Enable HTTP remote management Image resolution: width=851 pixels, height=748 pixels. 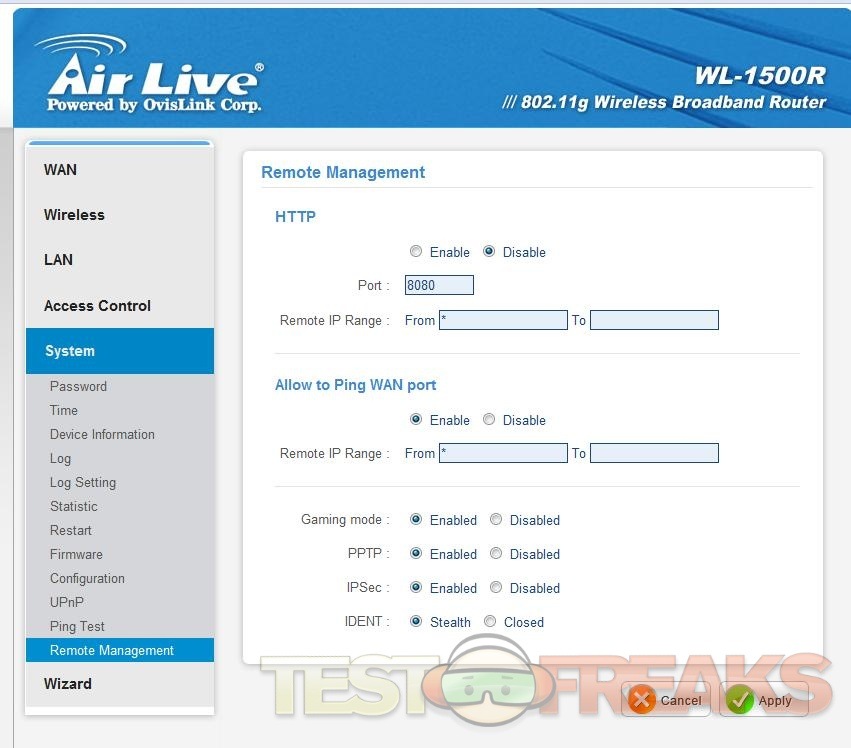(416, 252)
